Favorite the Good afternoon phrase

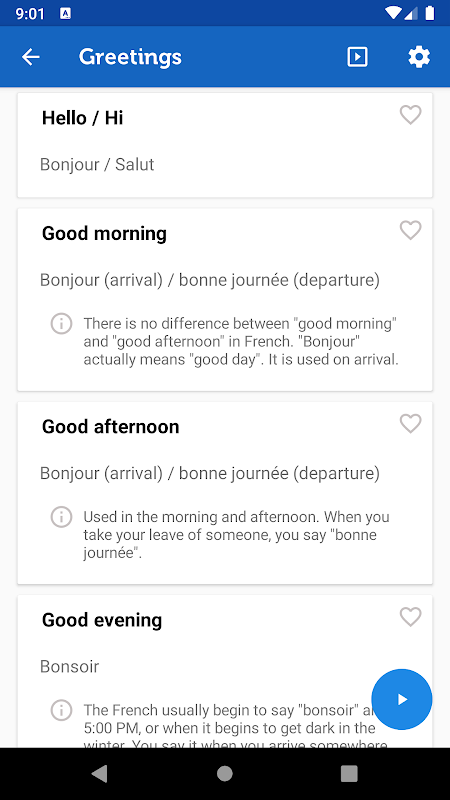click(x=410, y=423)
